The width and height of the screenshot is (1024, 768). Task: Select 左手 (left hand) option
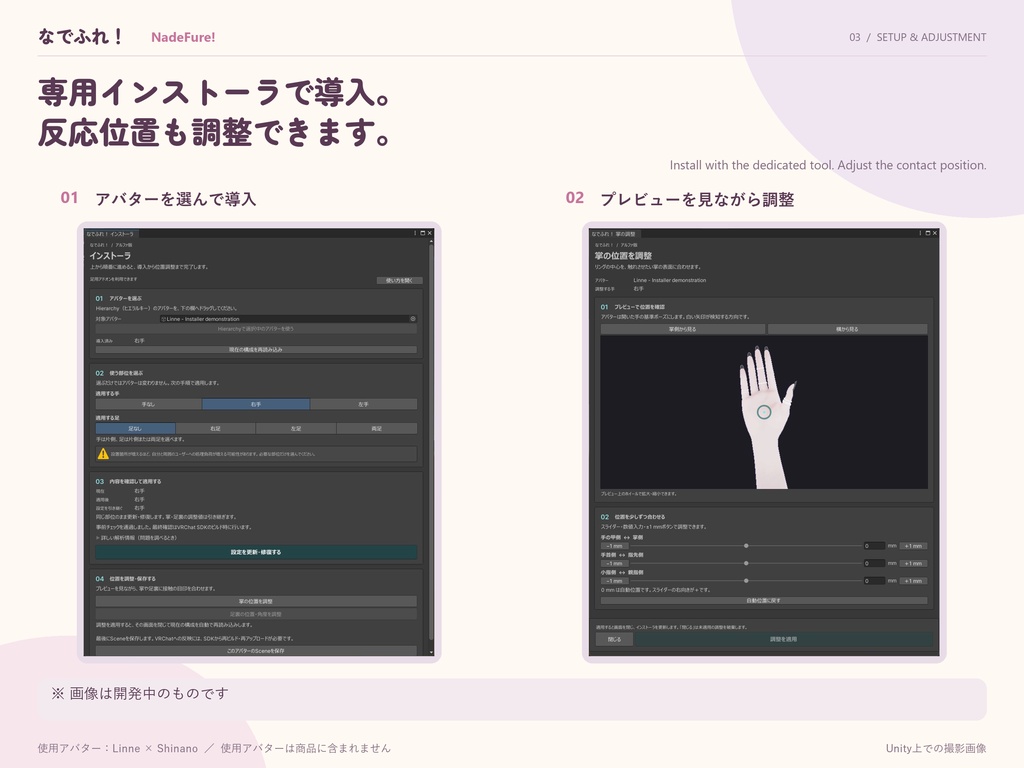(x=363, y=404)
